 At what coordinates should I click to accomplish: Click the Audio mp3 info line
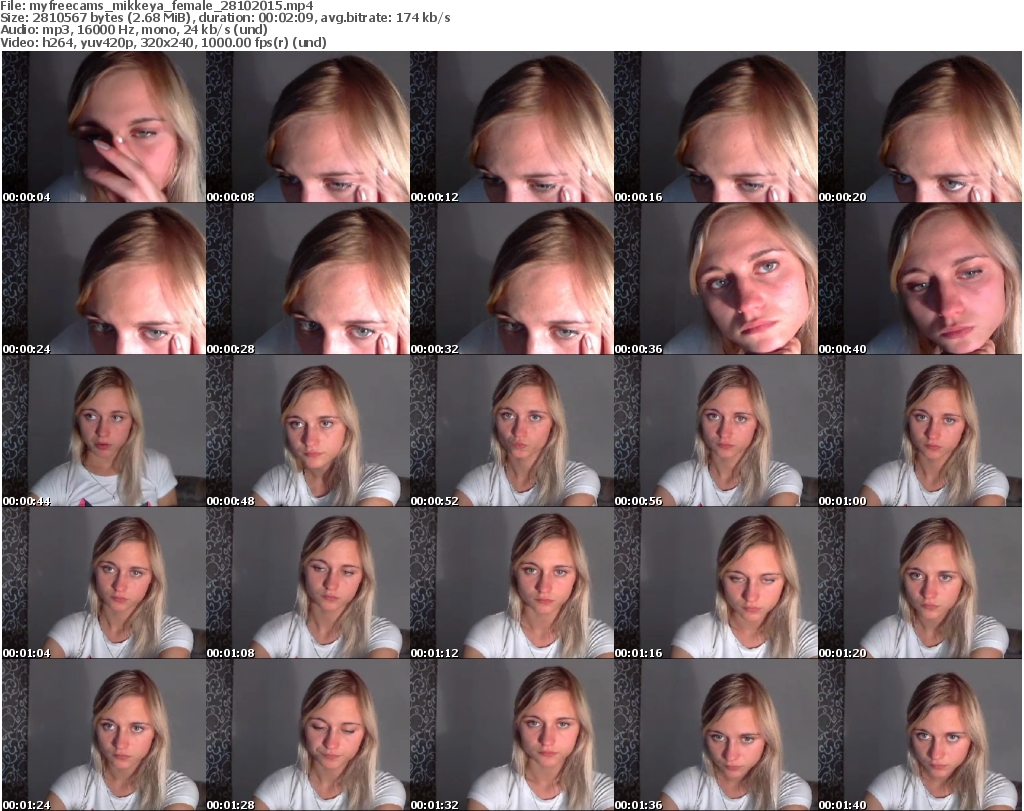pyautogui.click(x=134, y=30)
